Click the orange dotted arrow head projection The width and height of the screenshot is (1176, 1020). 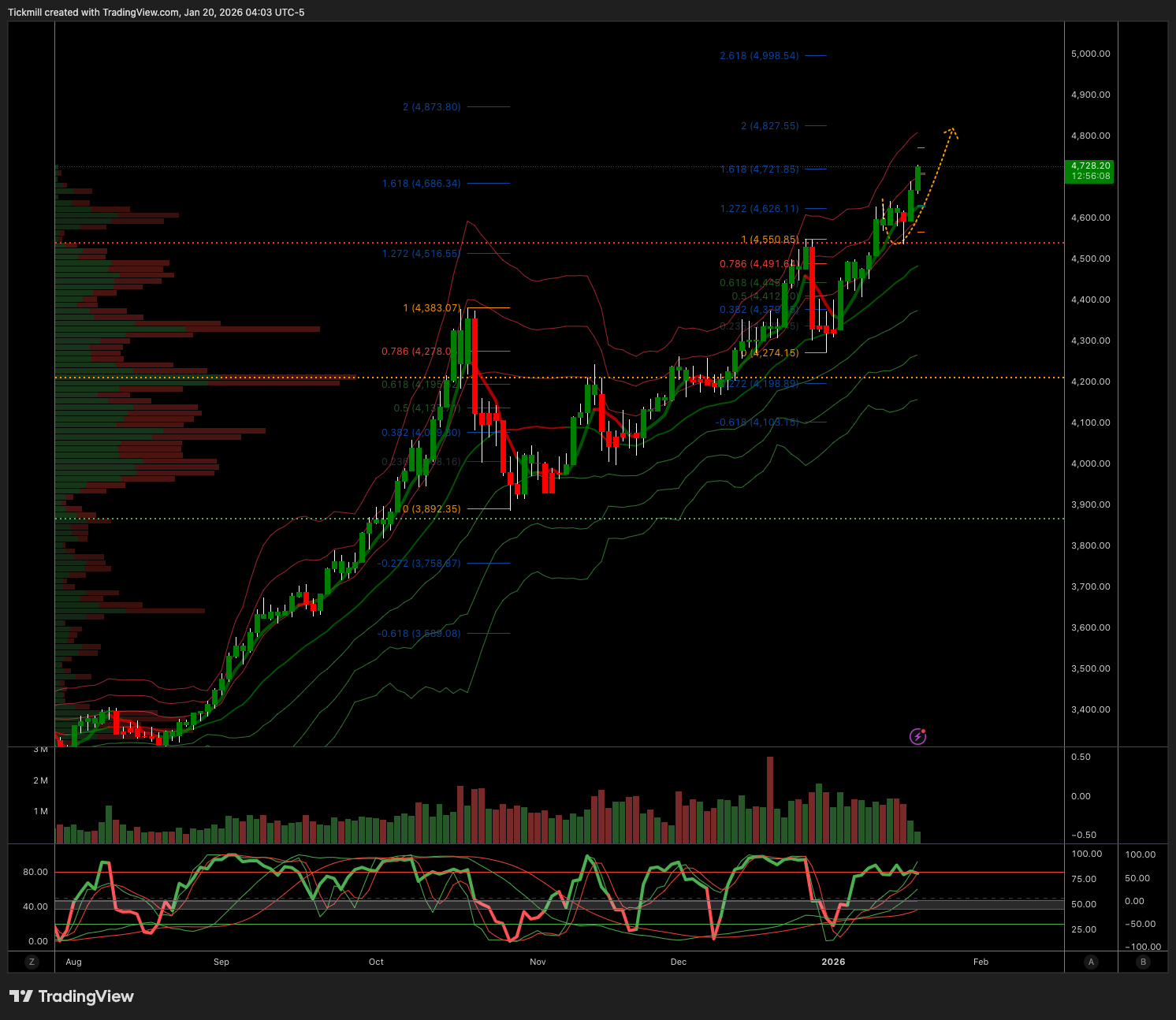tap(952, 131)
